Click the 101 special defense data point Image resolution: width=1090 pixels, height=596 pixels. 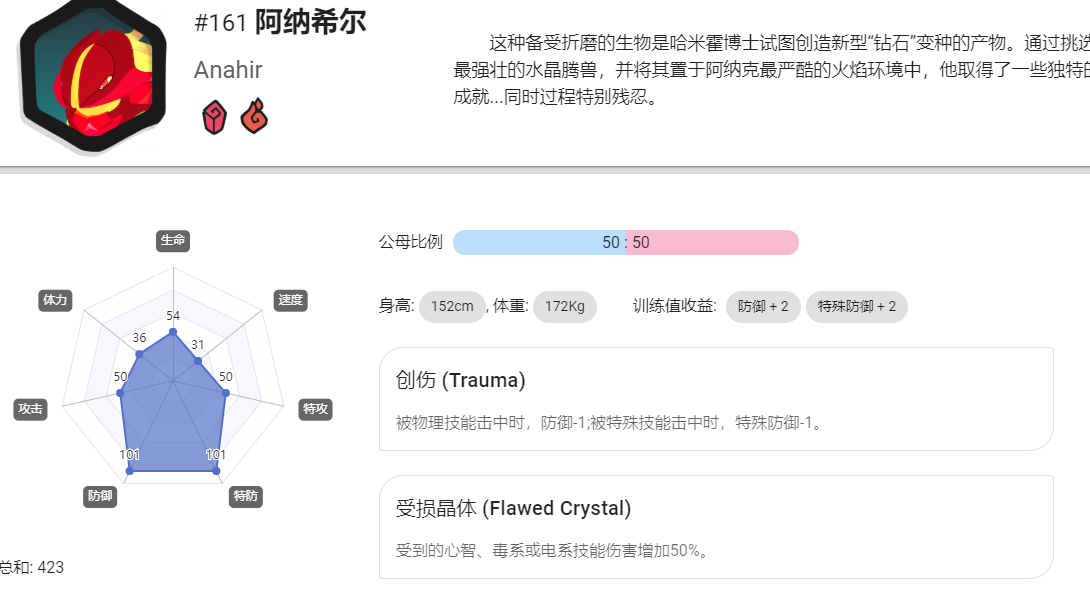click(x=216, y=471)
